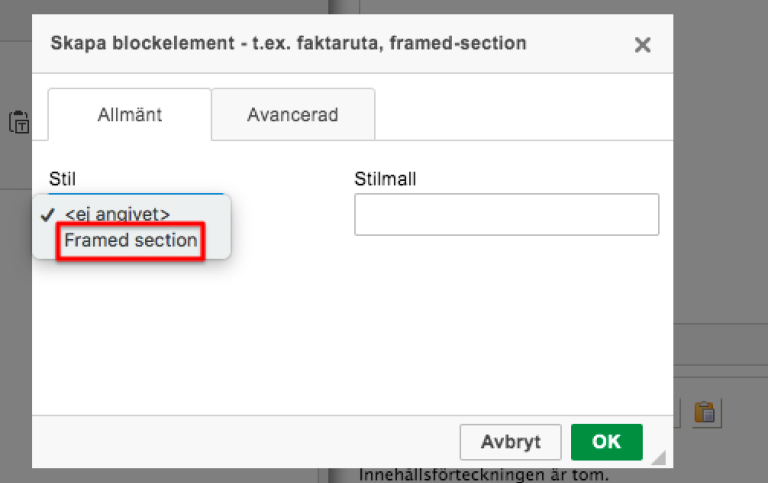
Task: Click the text Innehållsförteckningen är tom
Action: coord(483,475)
